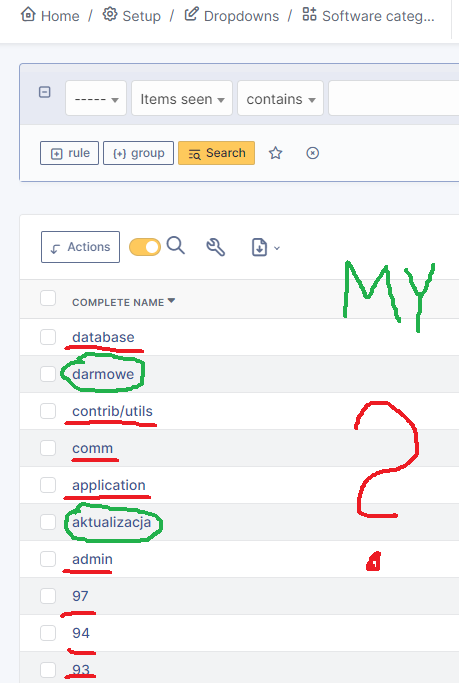
Task: Click the export file download icon
Action: (x=260, y=247)
